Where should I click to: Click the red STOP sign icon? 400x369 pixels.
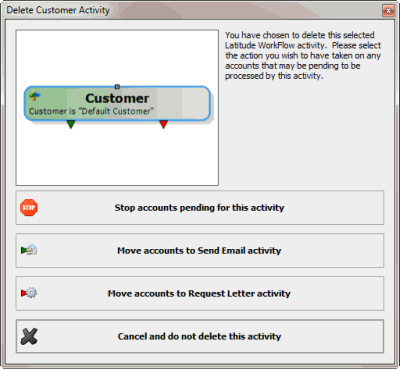29,208
